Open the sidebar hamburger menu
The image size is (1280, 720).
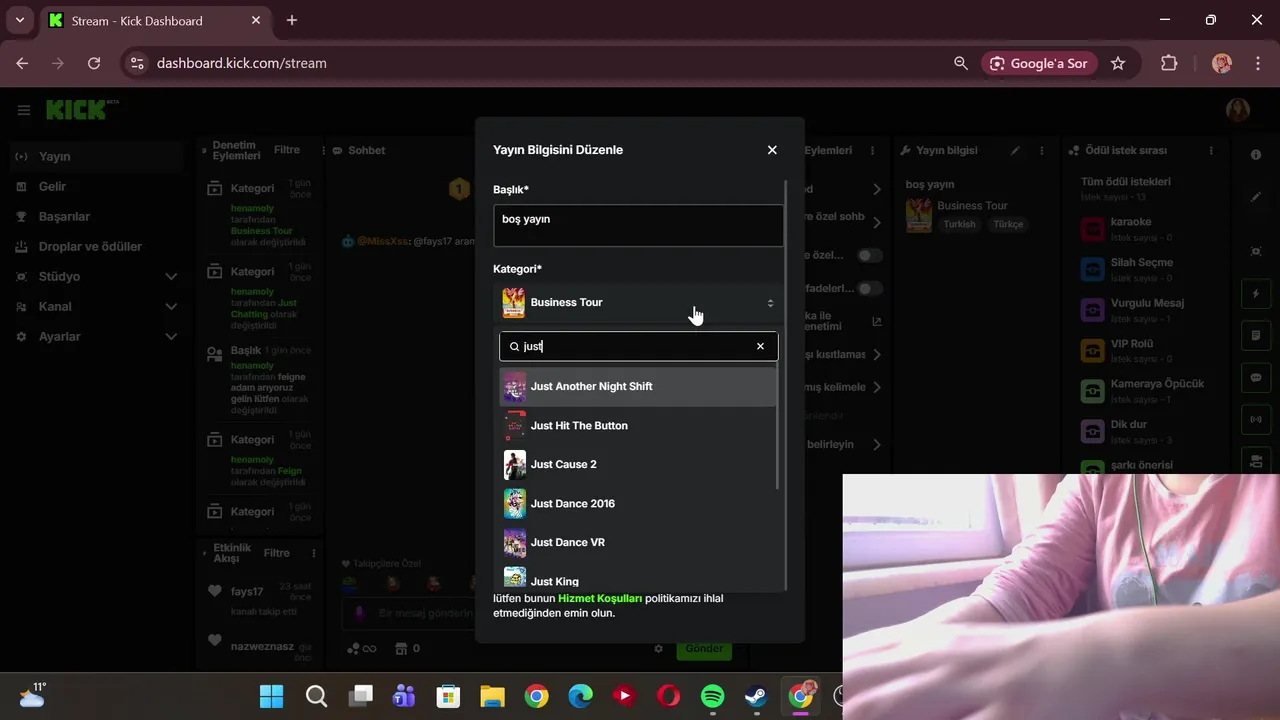click(x=24, y=110)
